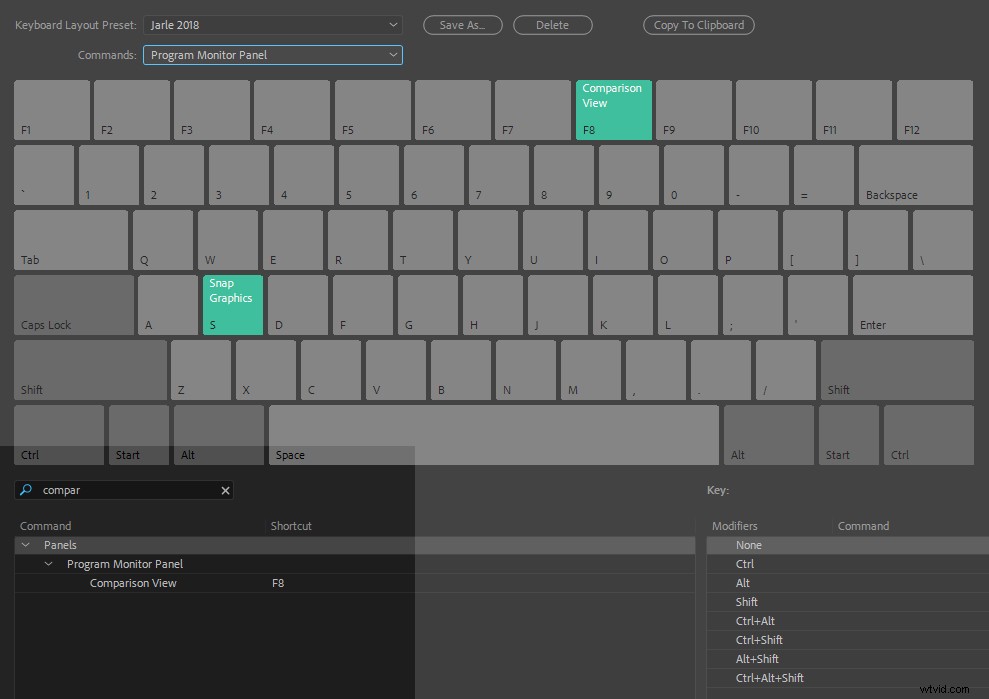The height and width of the screenshot is (699, 989).
Task: Click the magnifier icon in search field
Action: (x=26, y=490)
